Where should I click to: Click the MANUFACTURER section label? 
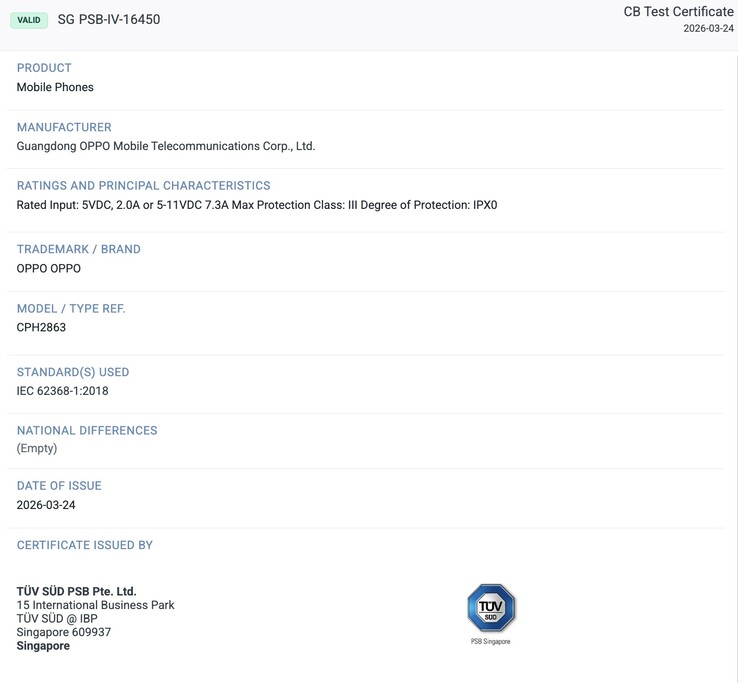64,127
